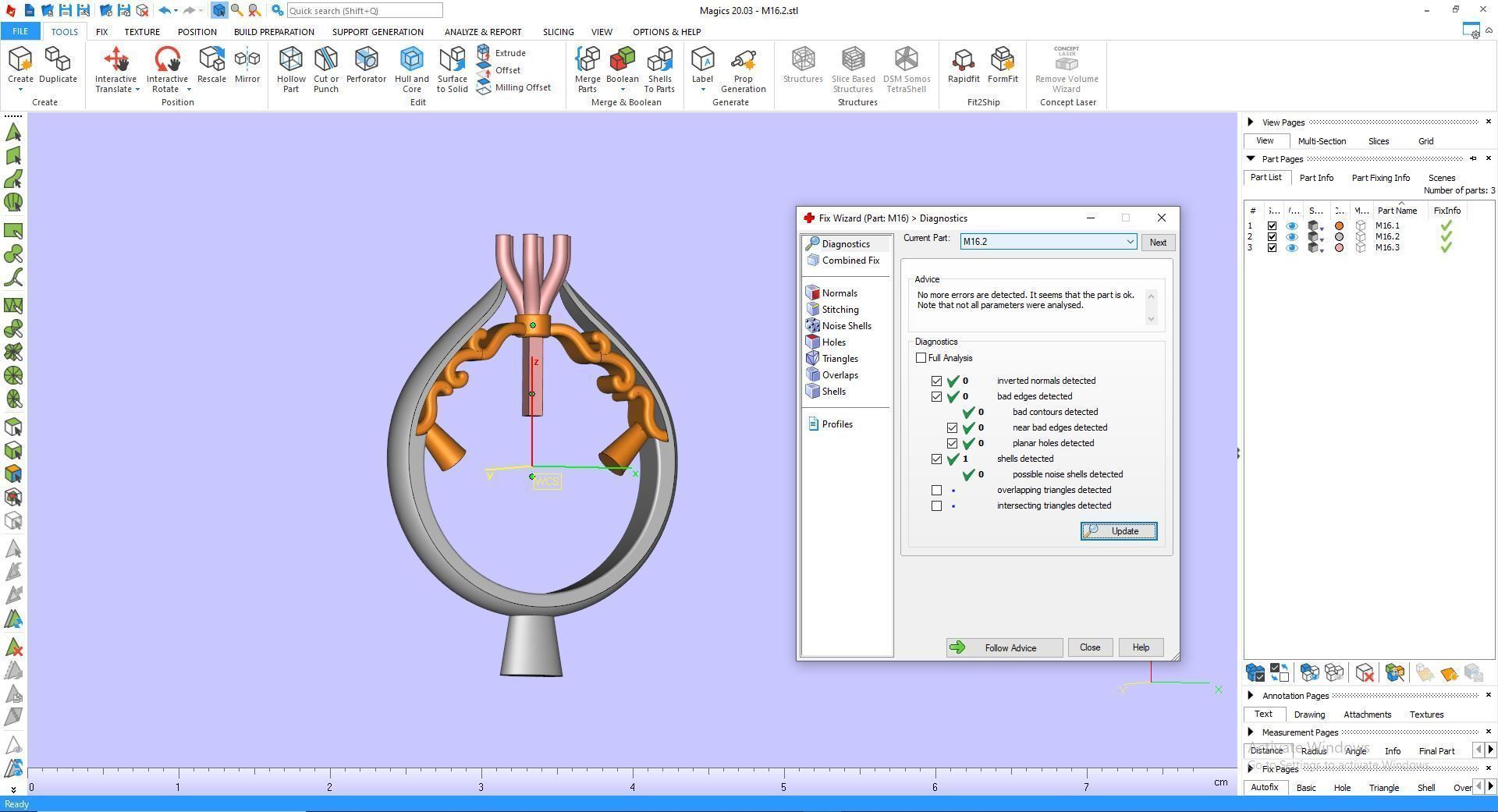Run Shells To Parts

click(x=659, y=69)
